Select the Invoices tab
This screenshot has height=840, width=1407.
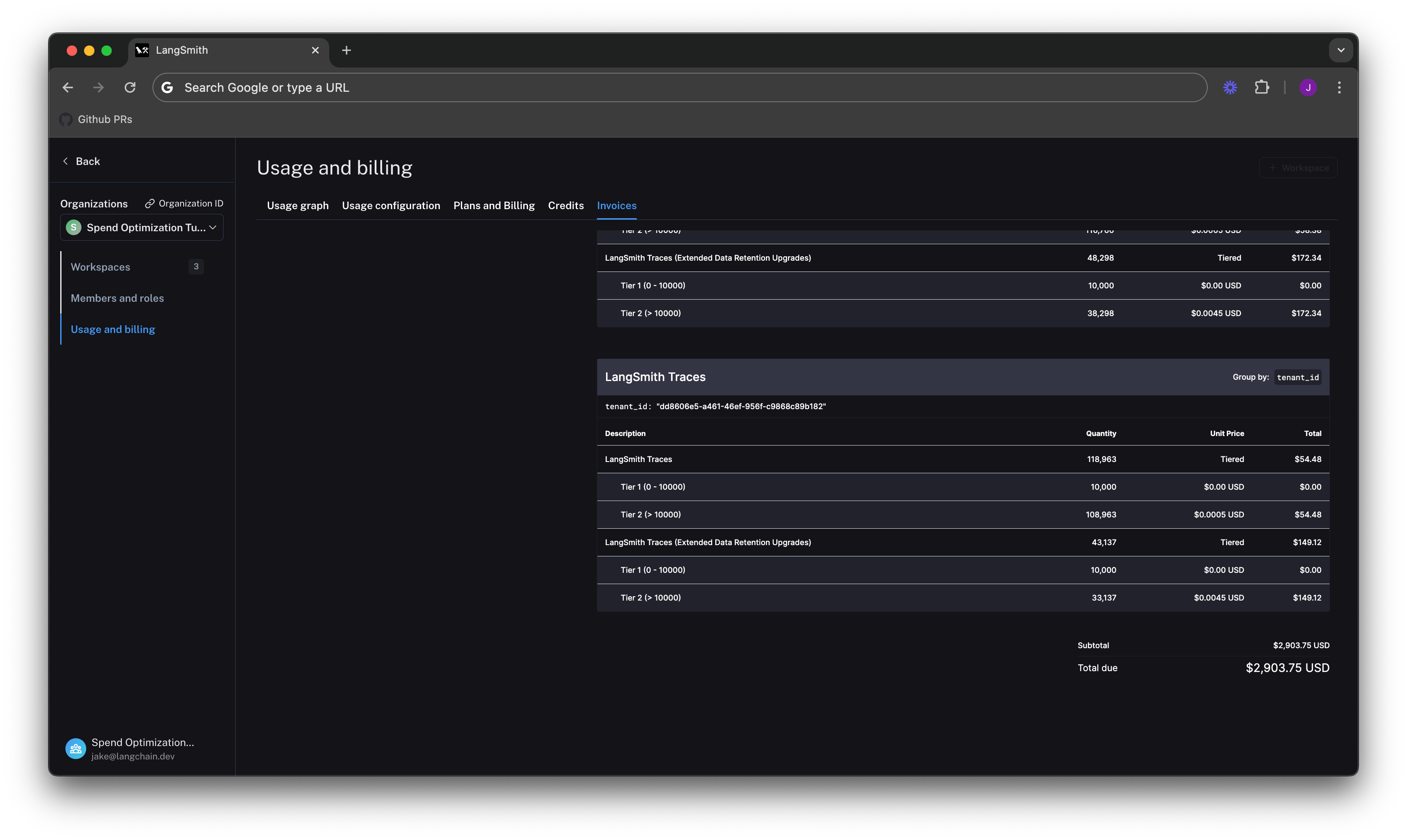click(x=616, y=206)
